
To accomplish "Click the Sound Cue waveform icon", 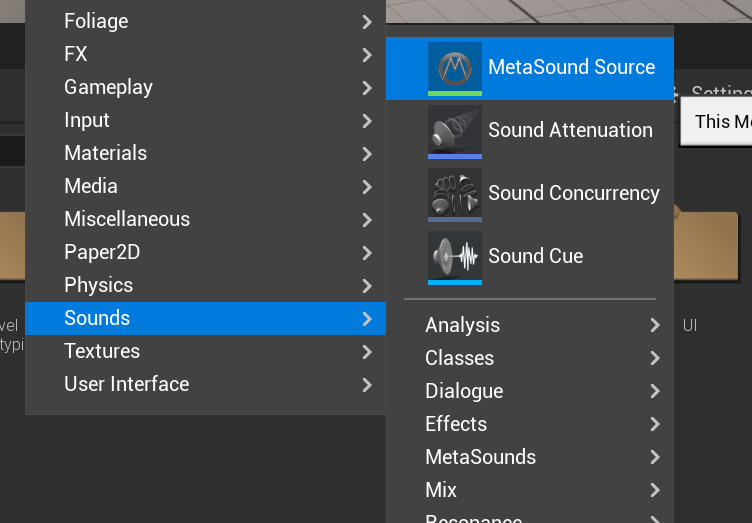I will [x=454, y=256].
